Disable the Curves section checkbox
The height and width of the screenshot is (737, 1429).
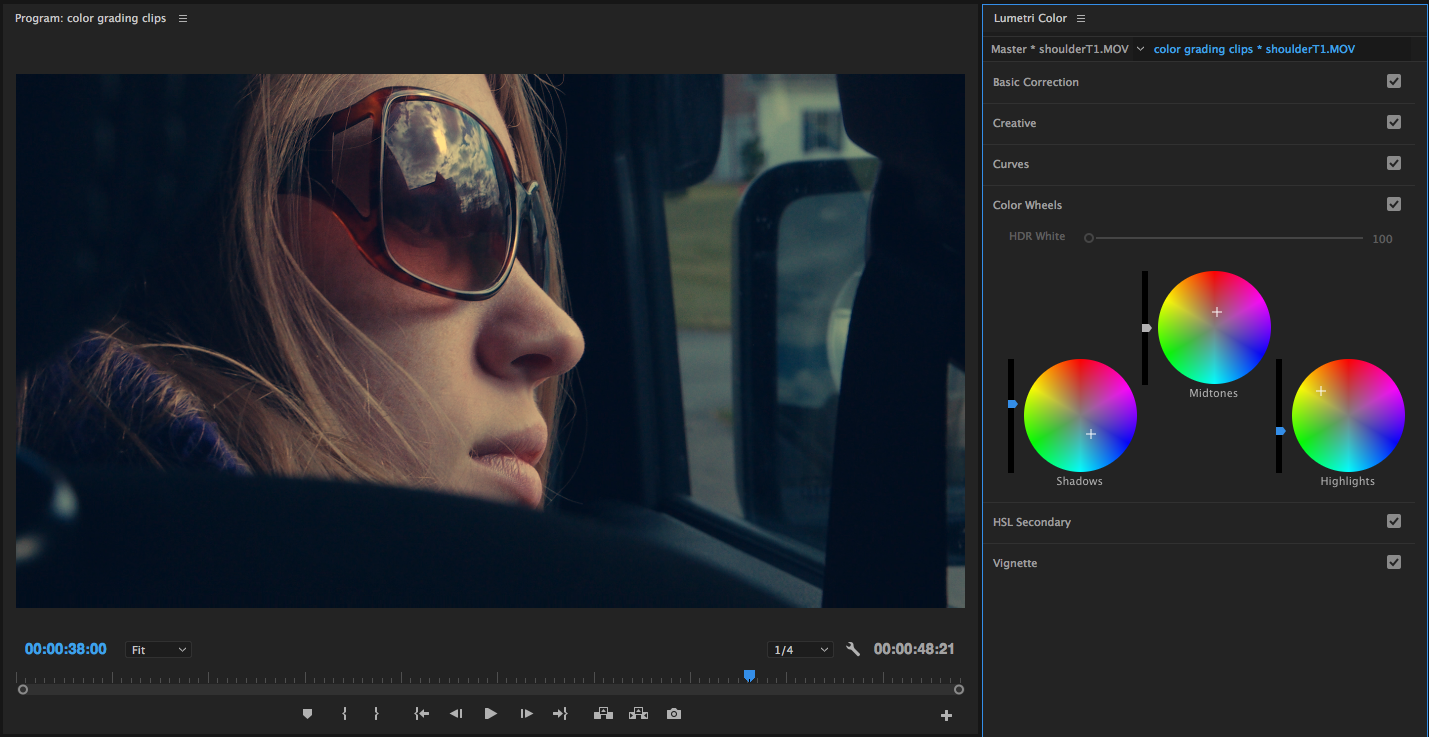(1393, 162)
